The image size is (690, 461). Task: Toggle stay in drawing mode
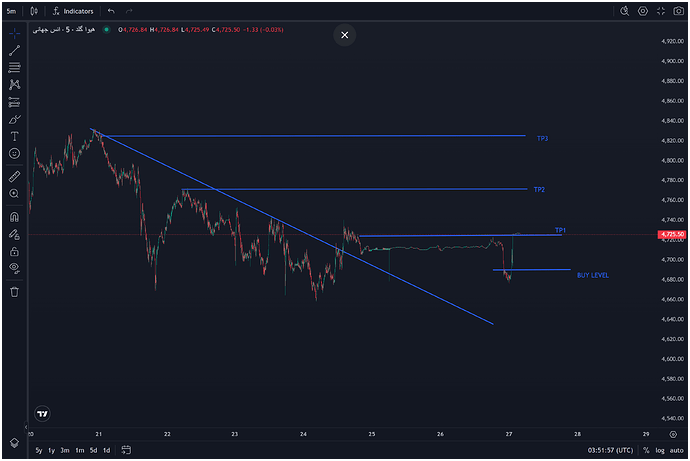[15, 234]
